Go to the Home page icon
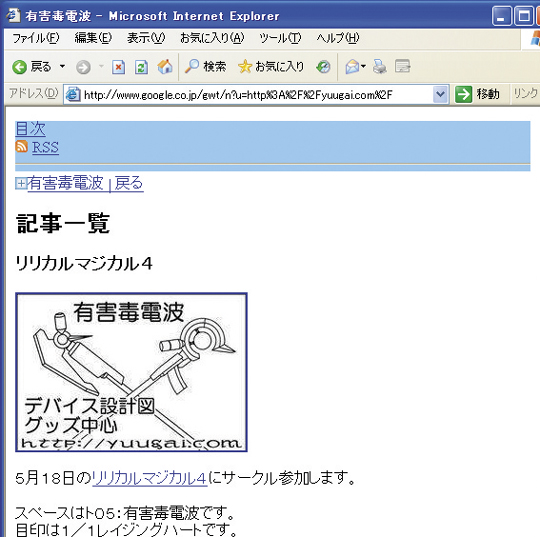This screenshot has height=537, width=540. [x=165, y=67]
